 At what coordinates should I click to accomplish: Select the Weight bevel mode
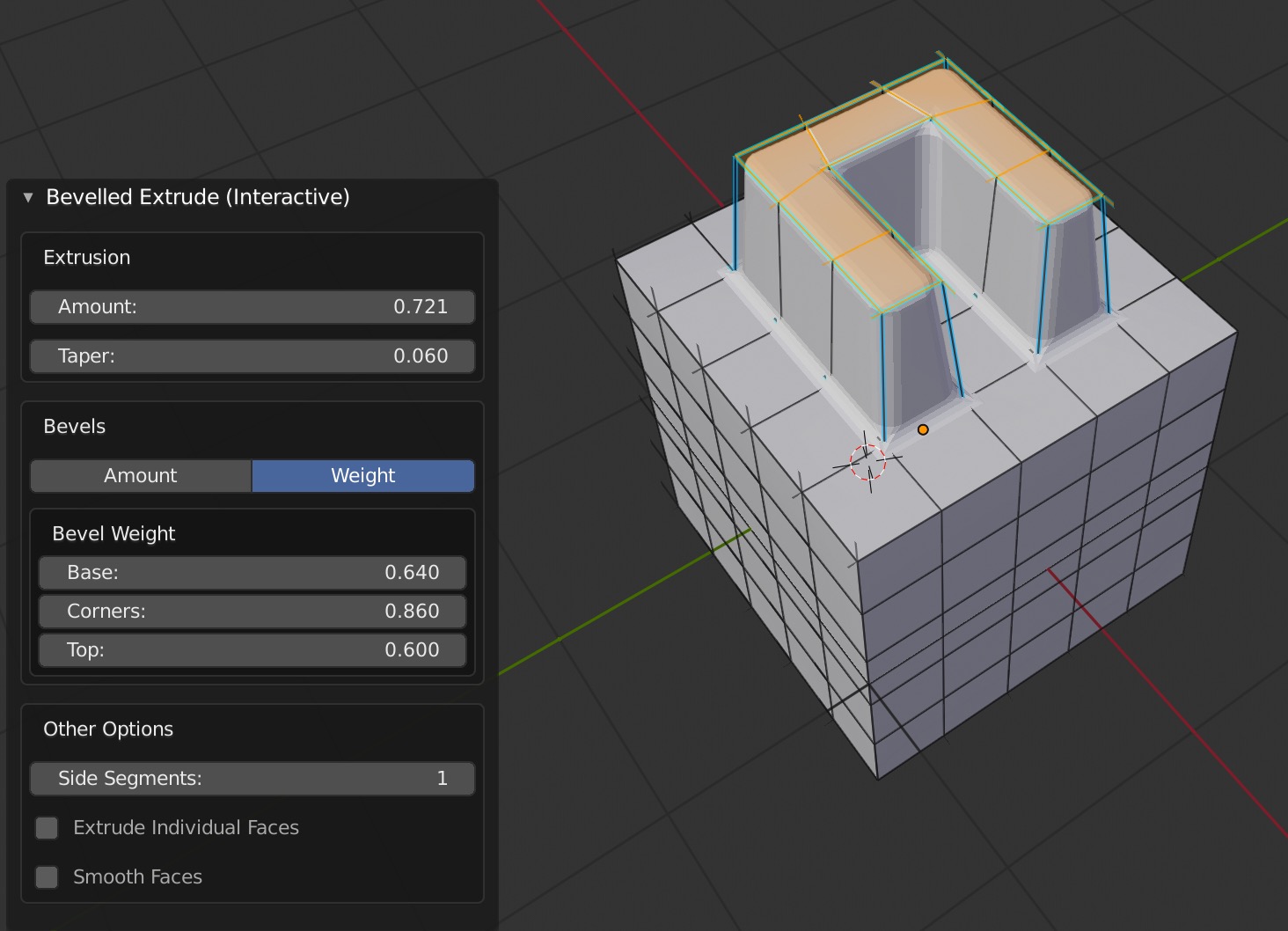point(363,475)
